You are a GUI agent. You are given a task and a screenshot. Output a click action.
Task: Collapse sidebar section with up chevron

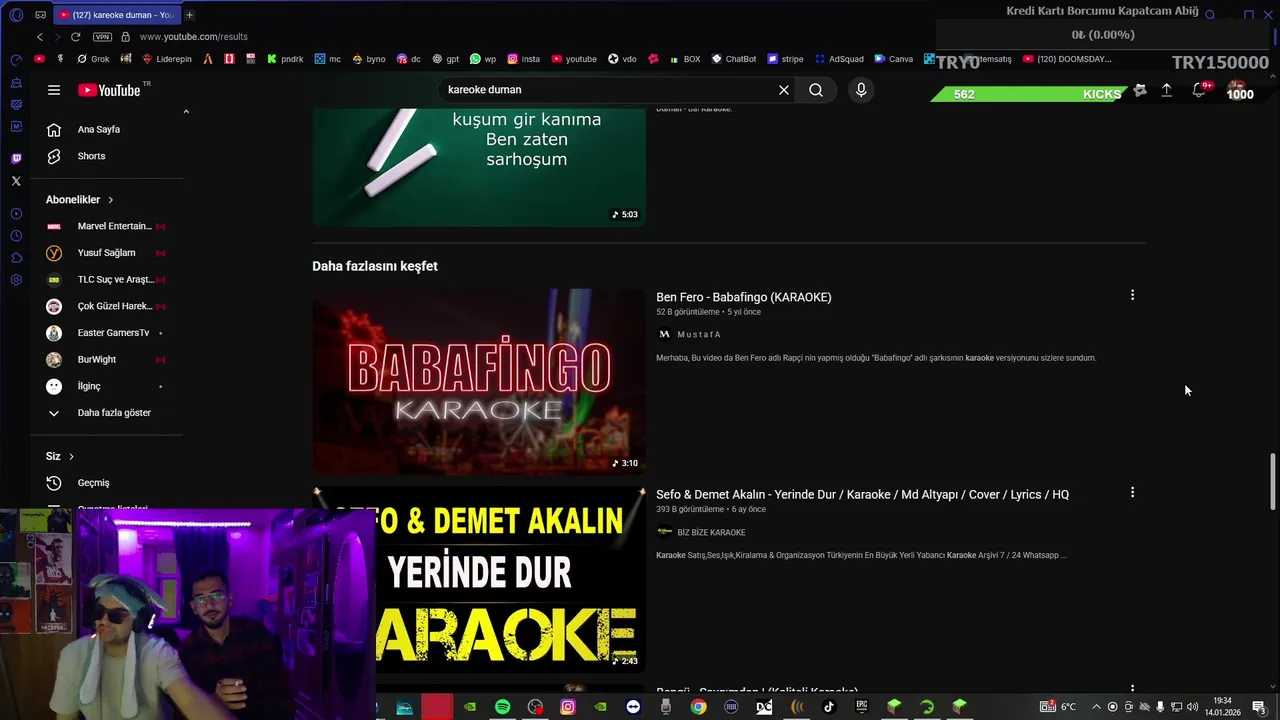[x=186, y=112]
